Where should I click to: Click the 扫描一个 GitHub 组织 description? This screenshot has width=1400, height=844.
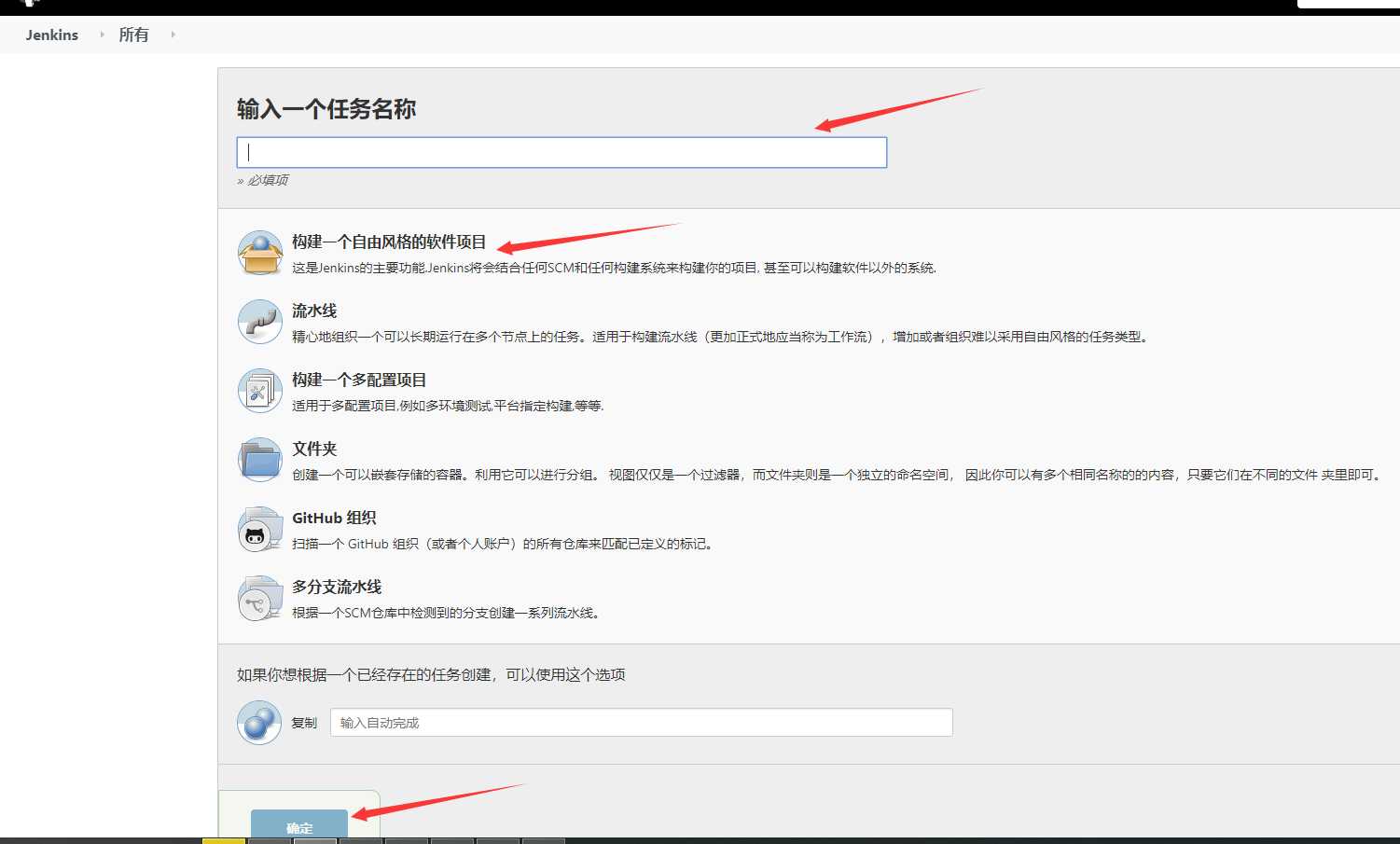point(505,544)
